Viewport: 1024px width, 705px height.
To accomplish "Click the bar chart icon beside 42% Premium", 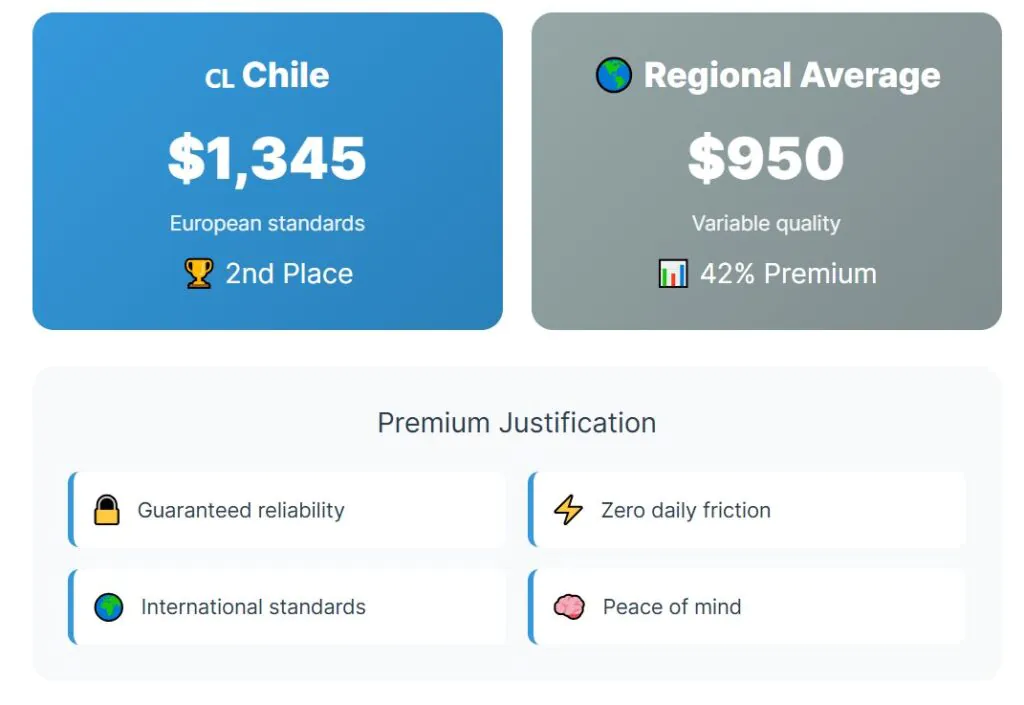I will tap(673, 274).
